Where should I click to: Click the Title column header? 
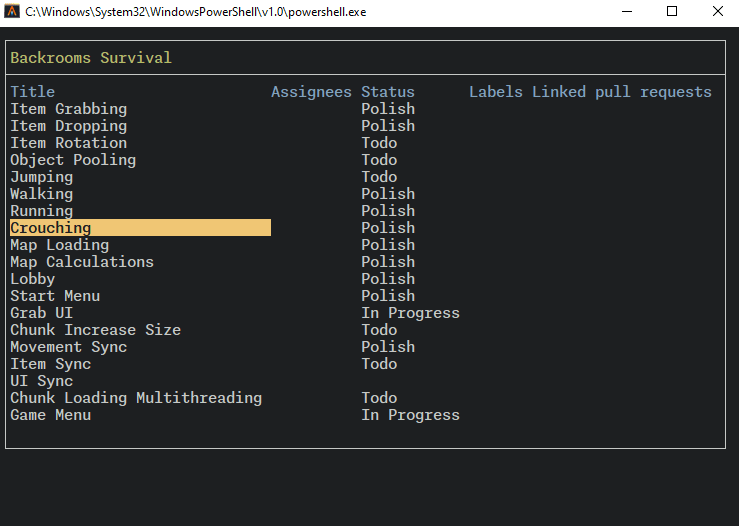point(32,92)
